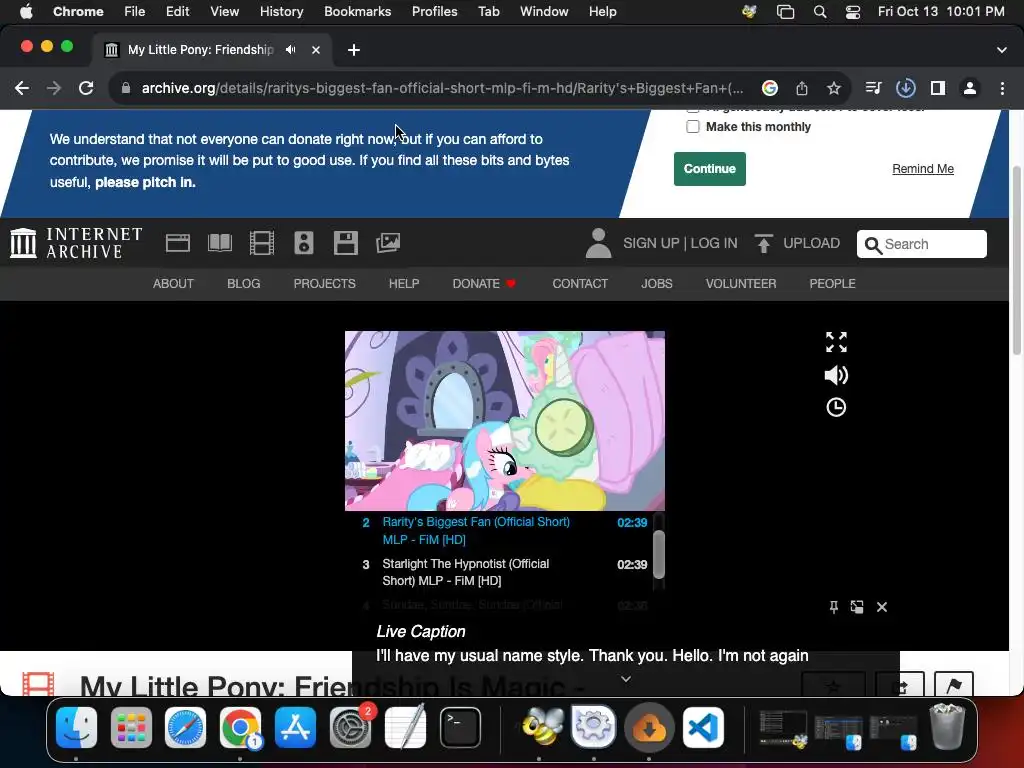Click the Chrome back arrow

tap(22, 88)
